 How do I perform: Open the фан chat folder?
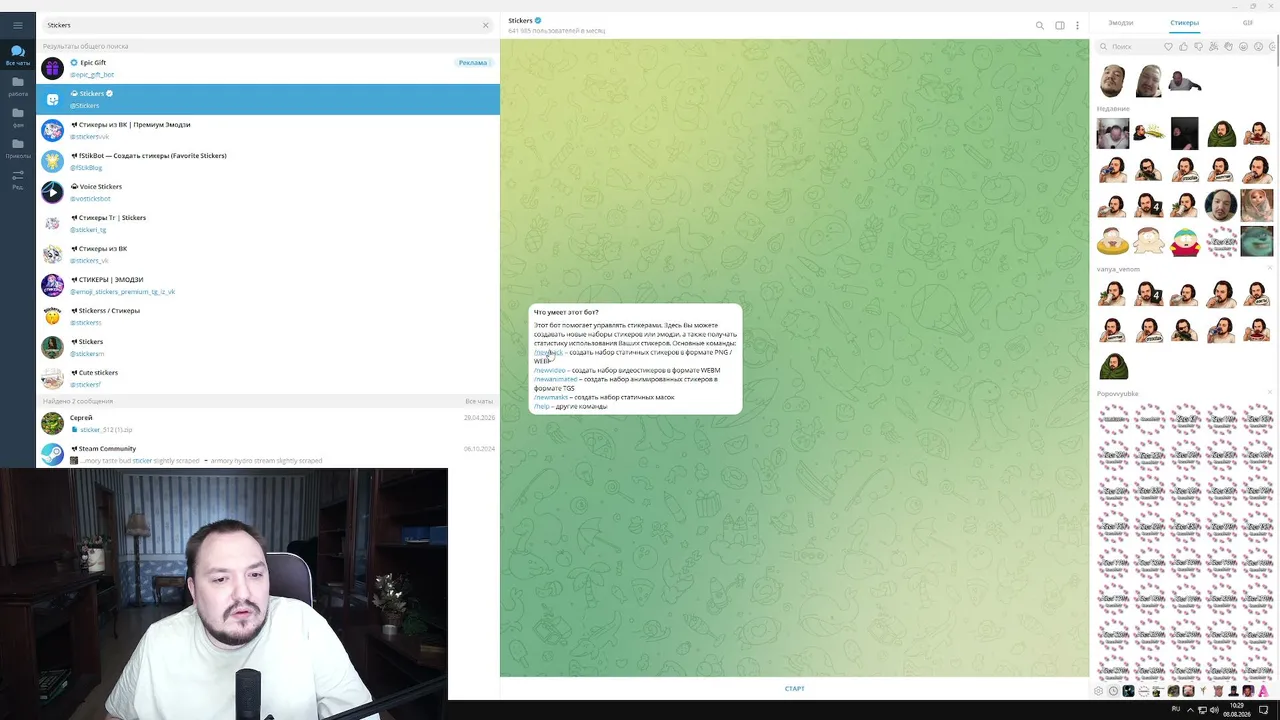point(17,118)
